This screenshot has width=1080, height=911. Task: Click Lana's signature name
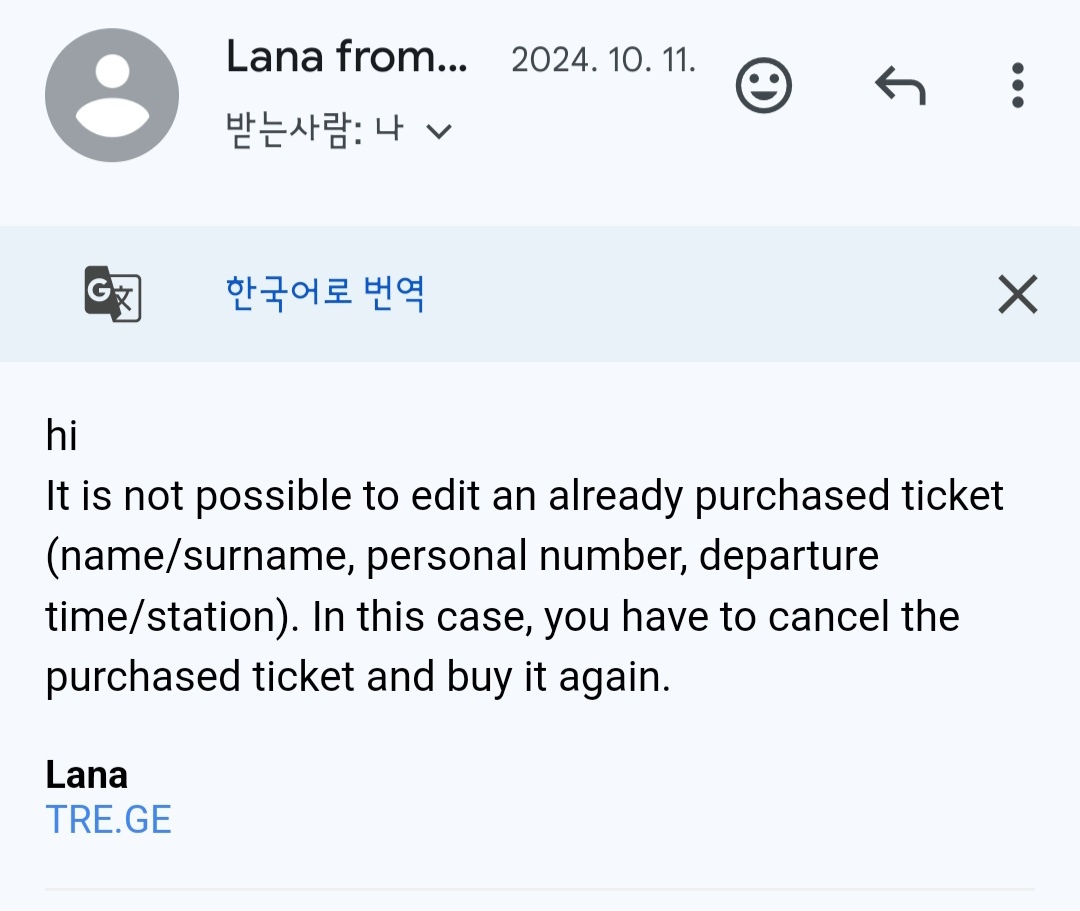click(x=85, y=774)
